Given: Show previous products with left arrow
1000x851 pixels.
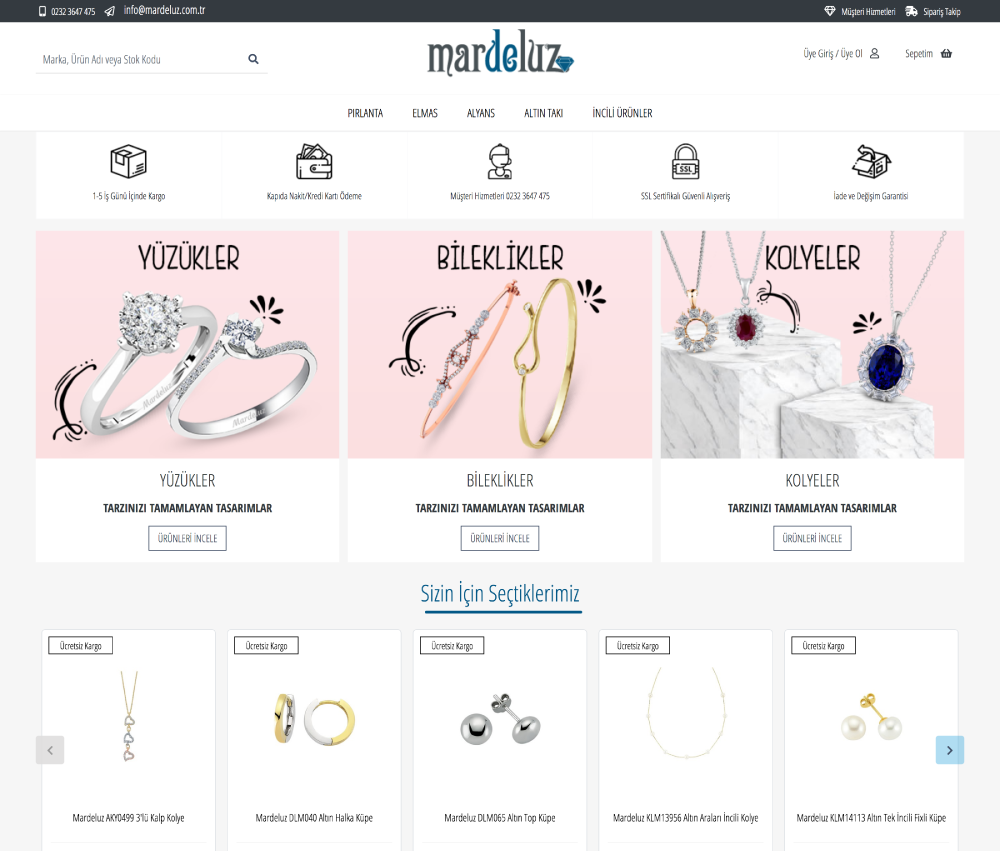Looking at the screenshot, I should (x=50, y=750).
